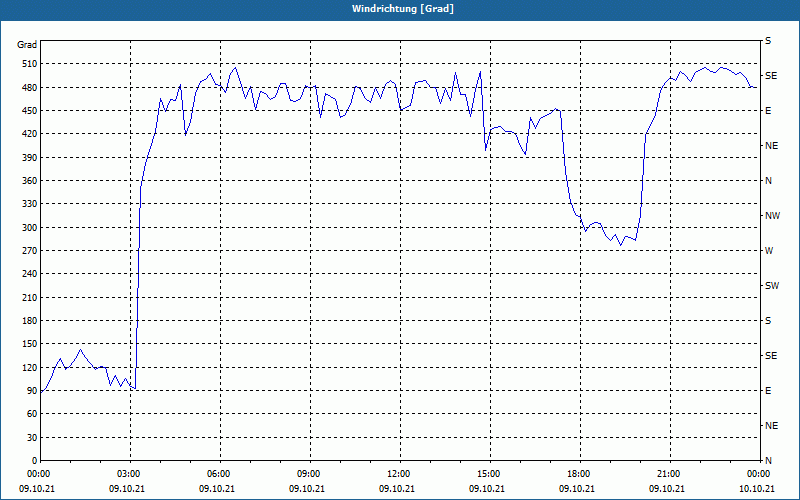Screen dimensions: 800x500
Task: Select the 09.10.21 date under 18:00
Action: 577,489
